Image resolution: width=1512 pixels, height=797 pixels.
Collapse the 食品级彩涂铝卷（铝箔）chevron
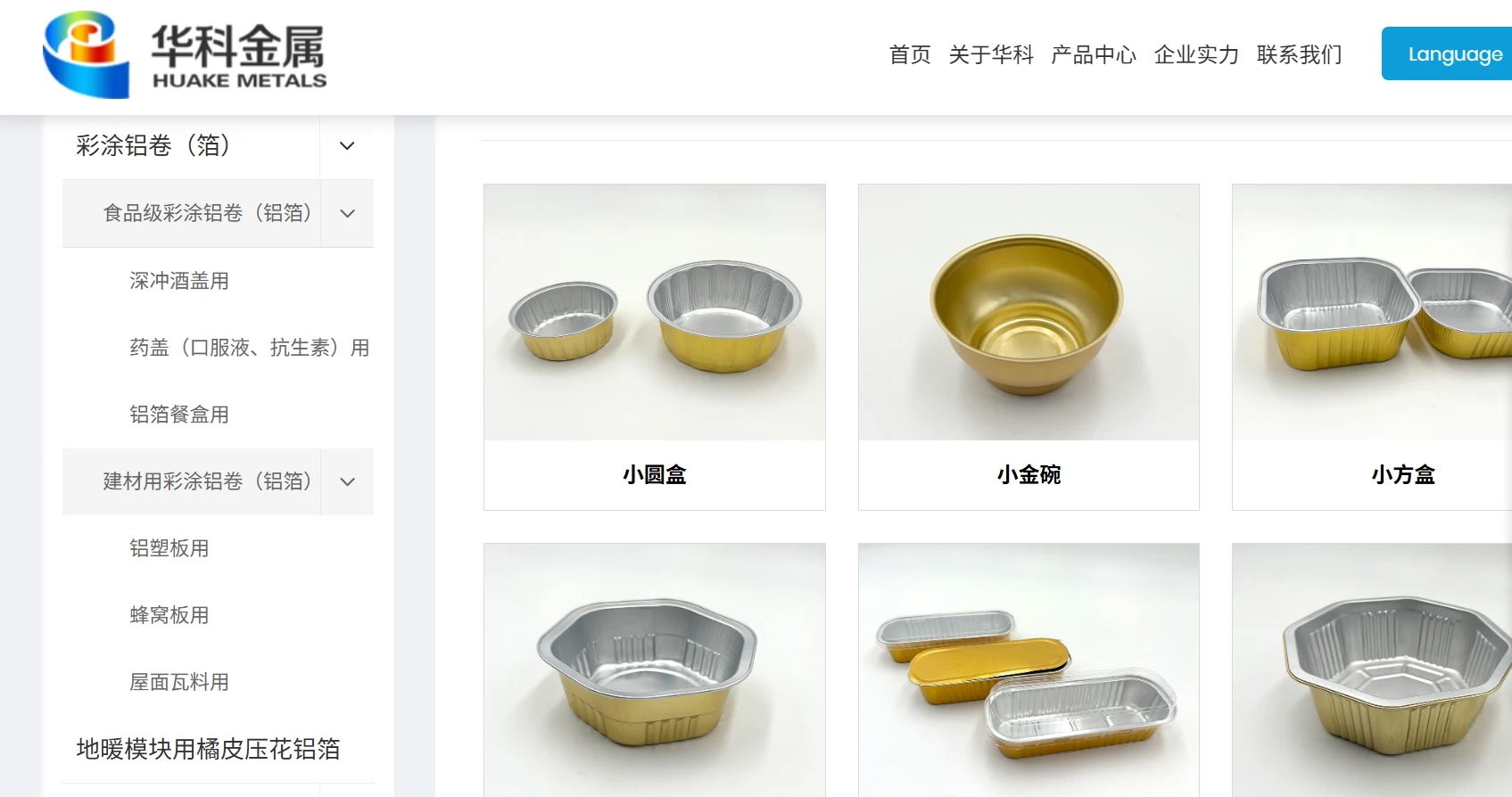(347, 214)
